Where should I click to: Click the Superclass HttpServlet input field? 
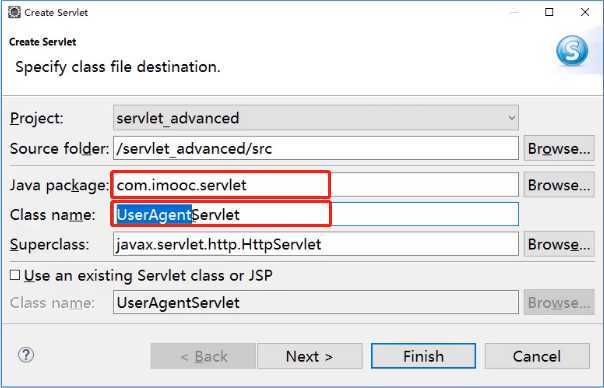point(316,244)
